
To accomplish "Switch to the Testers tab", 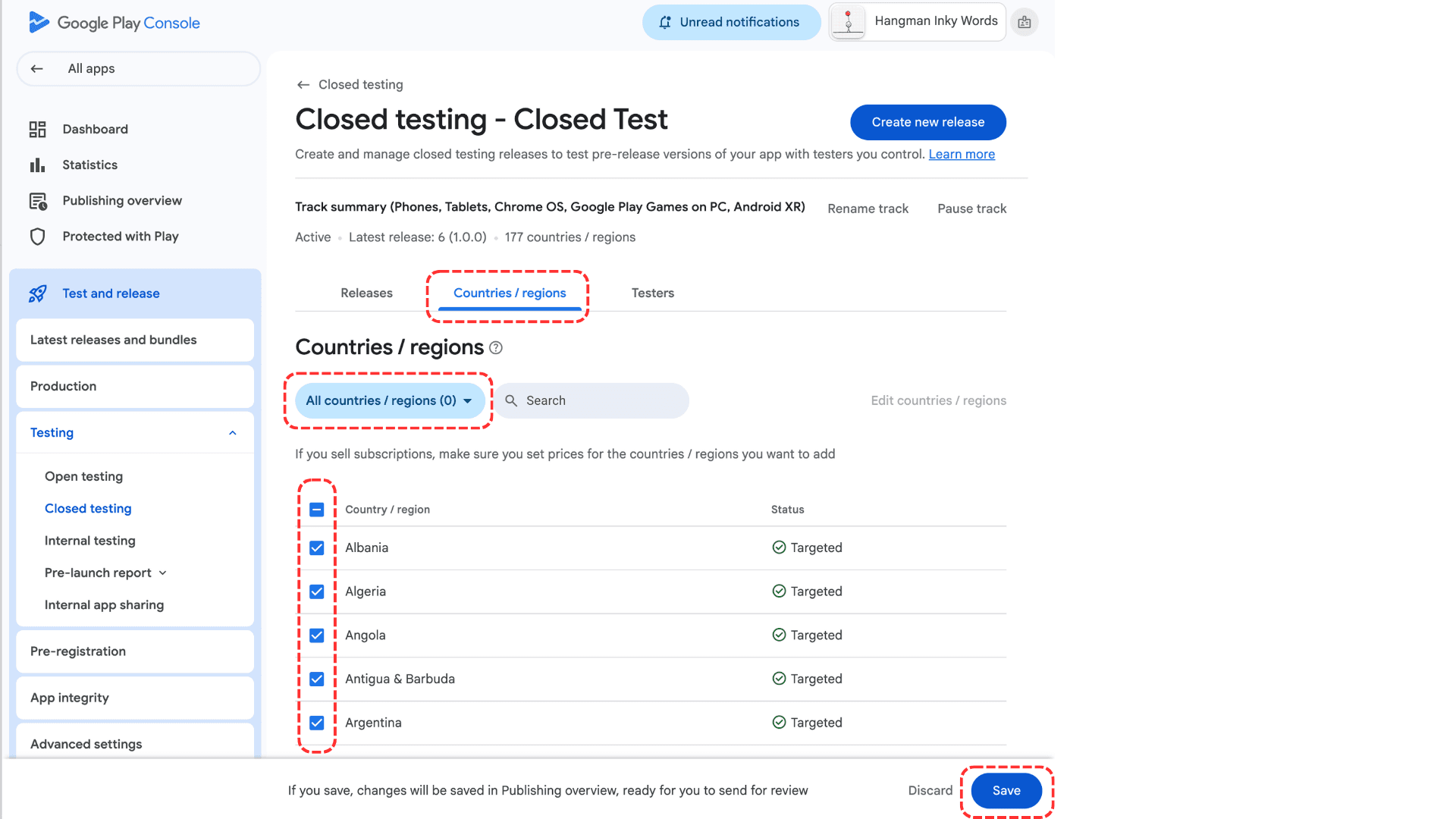I will (653, 293).
